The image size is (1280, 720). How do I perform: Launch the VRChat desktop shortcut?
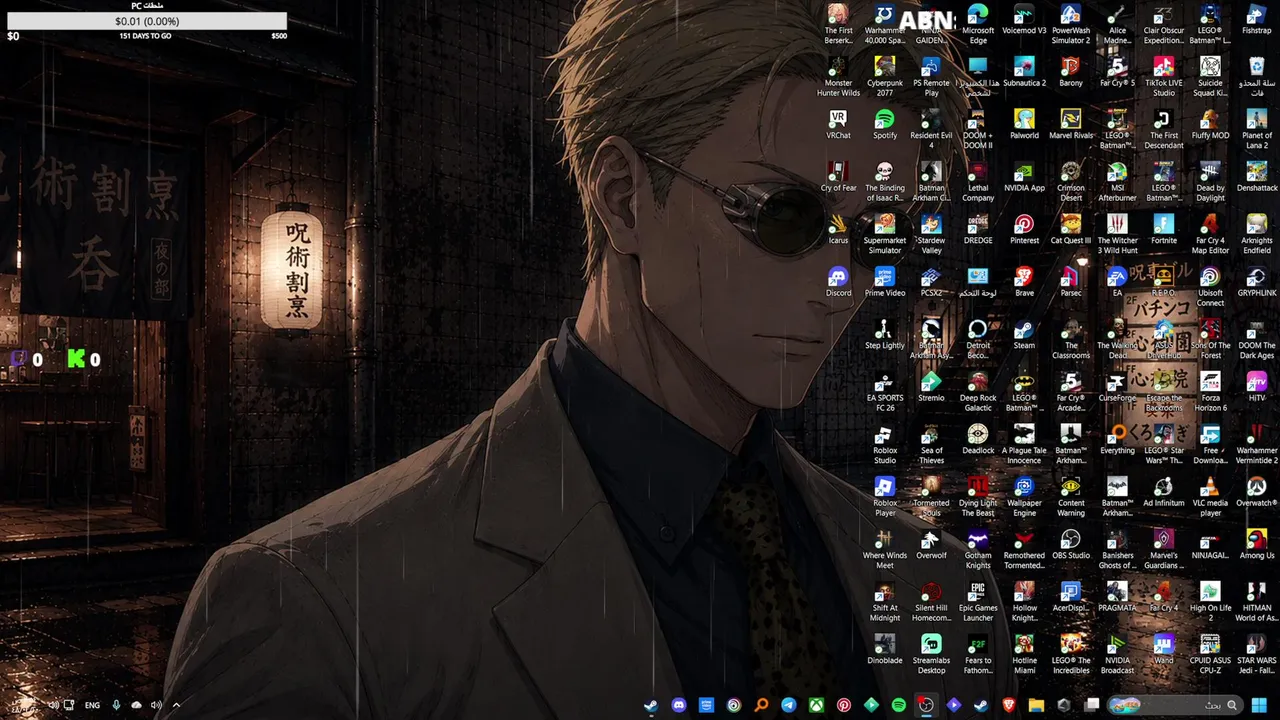point(838,125)
